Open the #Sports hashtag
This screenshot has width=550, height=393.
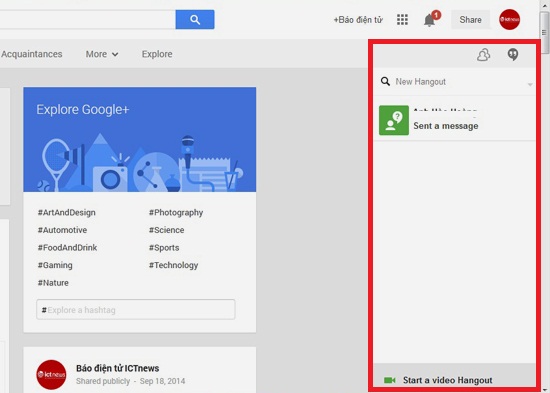click(164, 248)
